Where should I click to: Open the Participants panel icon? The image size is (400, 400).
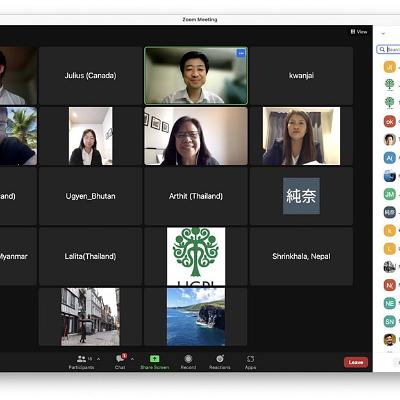81,359
